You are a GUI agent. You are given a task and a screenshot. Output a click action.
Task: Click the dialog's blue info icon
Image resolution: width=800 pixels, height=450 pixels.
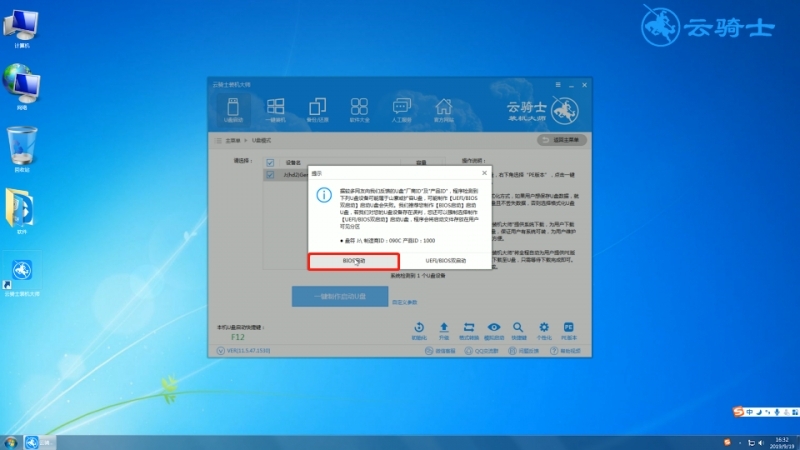(324, 195)
